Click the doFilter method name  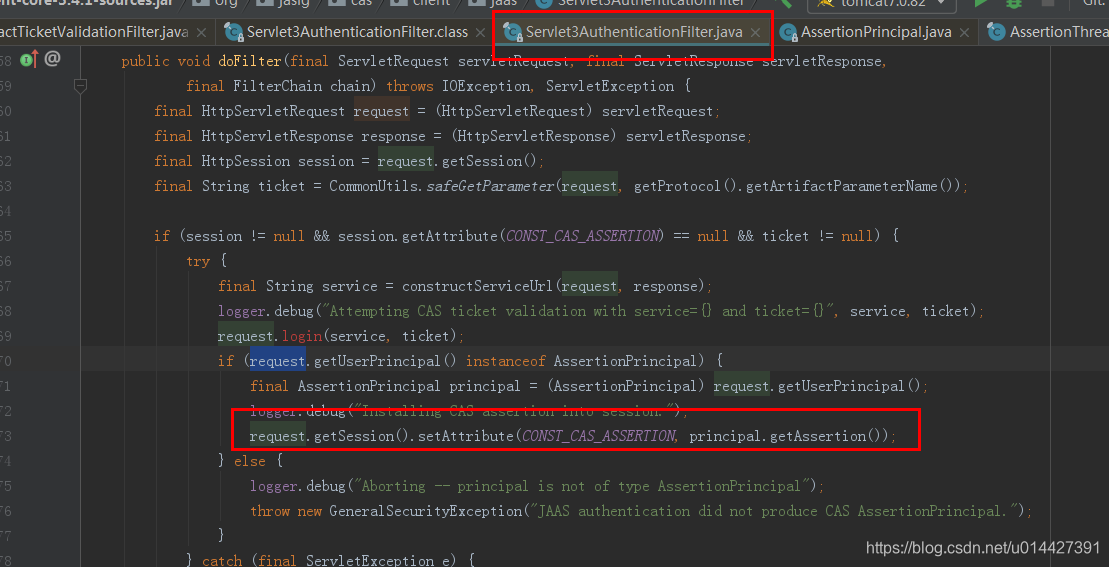(250, 62)
